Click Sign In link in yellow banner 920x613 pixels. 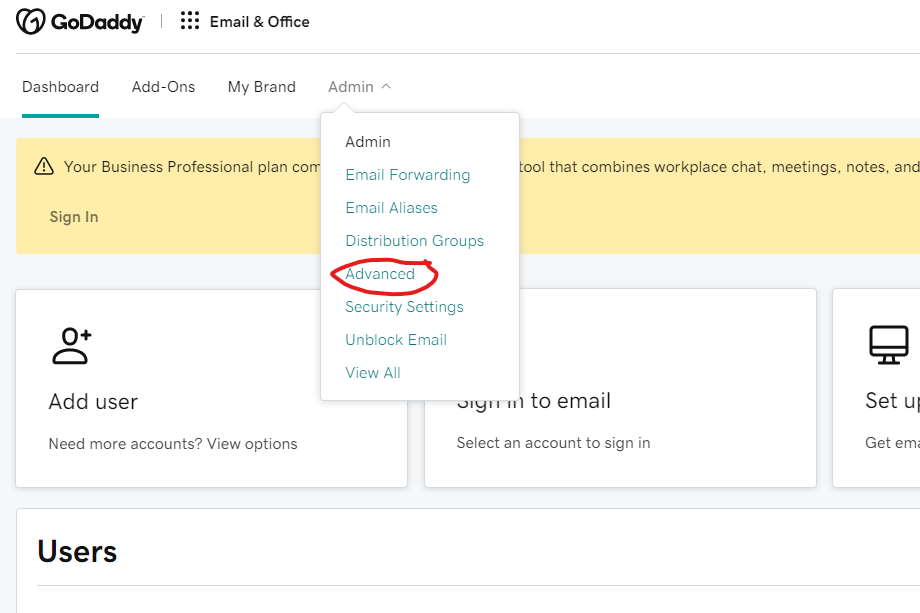click(x=74, y=217)
